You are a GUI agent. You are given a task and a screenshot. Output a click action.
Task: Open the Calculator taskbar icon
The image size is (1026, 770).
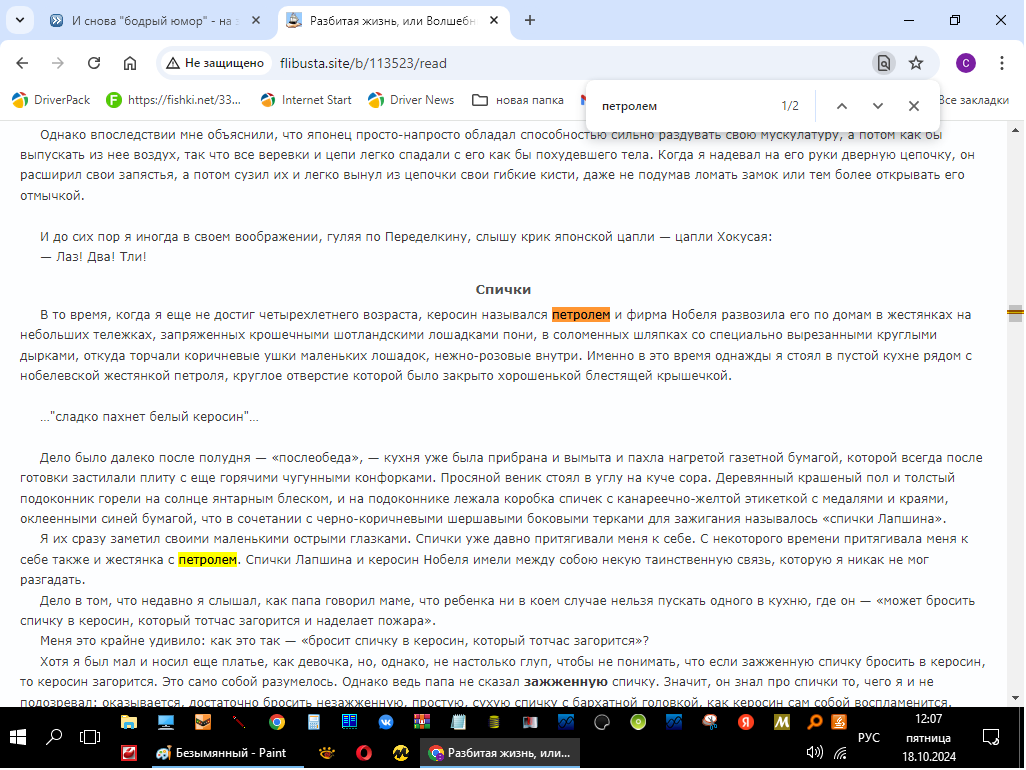[x=313, y=722]
